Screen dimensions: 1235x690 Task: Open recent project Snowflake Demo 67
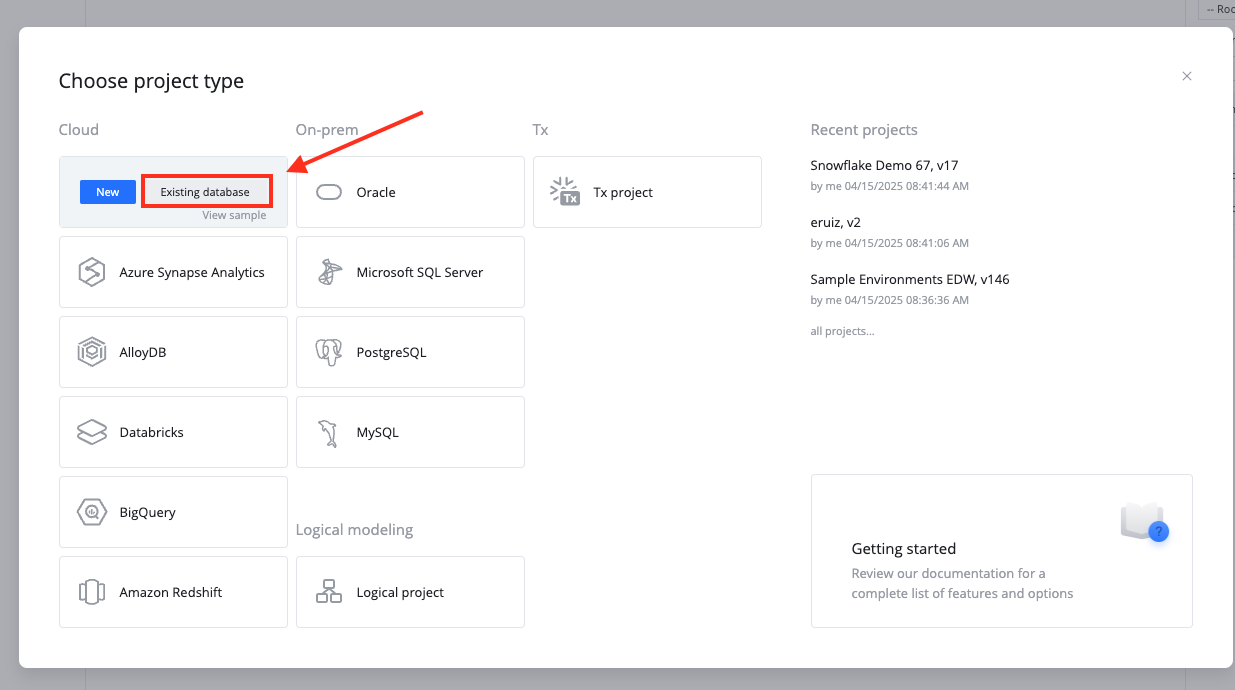coord(886,164)
